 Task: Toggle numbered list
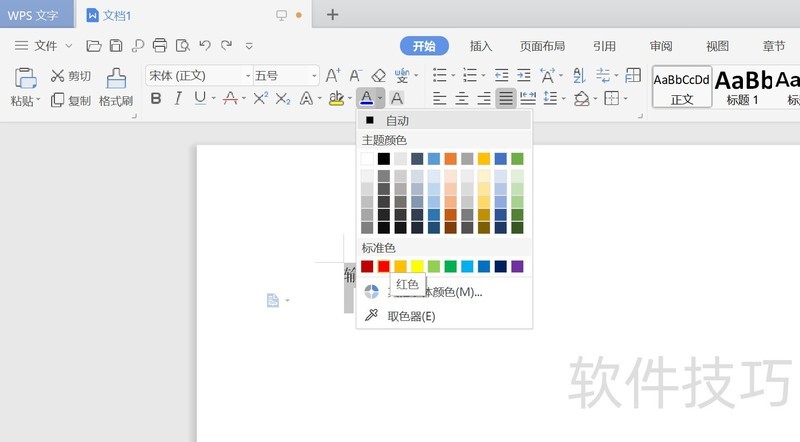click(469, 76)
